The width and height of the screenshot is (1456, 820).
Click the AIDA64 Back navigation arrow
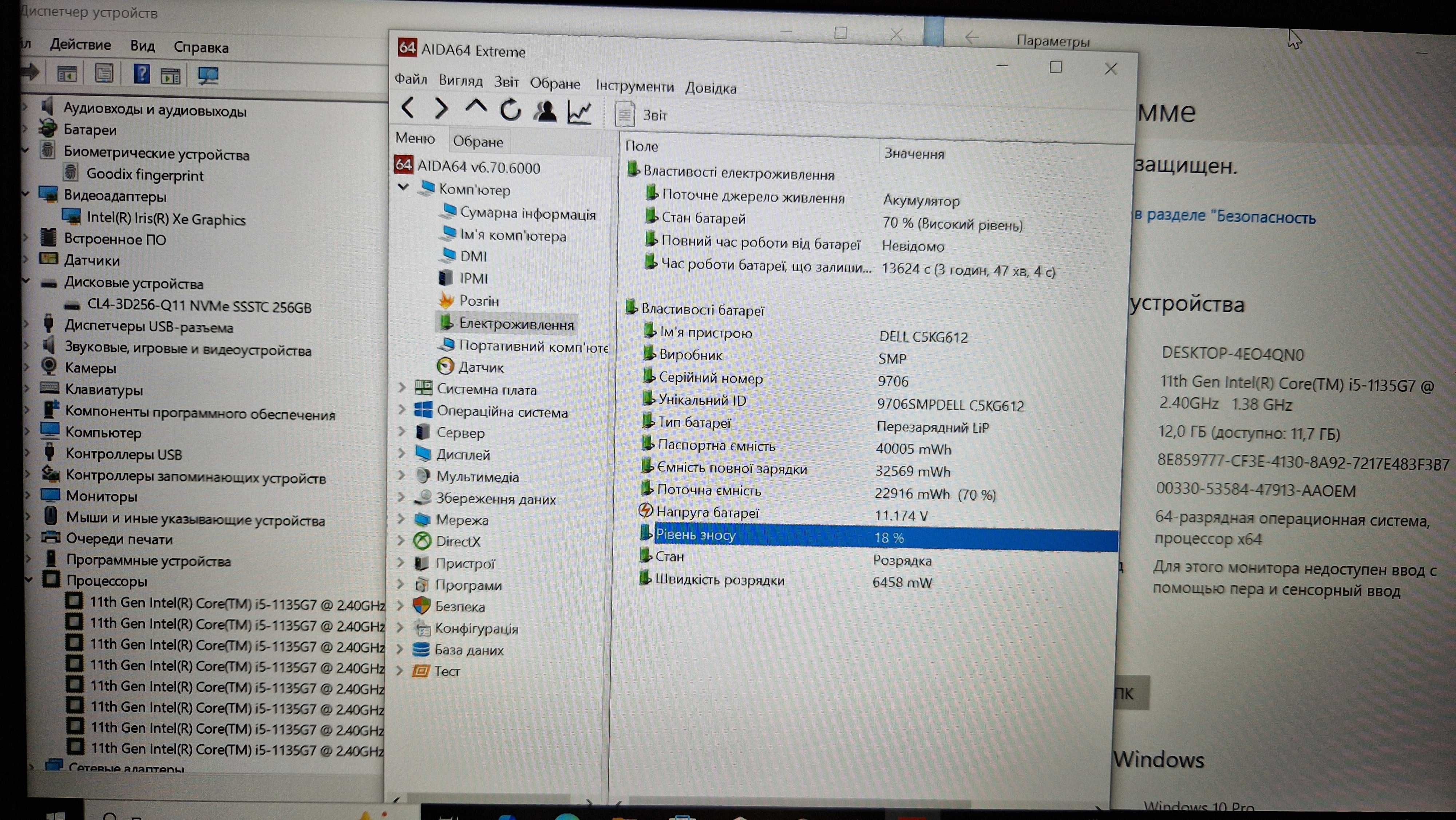tap(408, 107)
